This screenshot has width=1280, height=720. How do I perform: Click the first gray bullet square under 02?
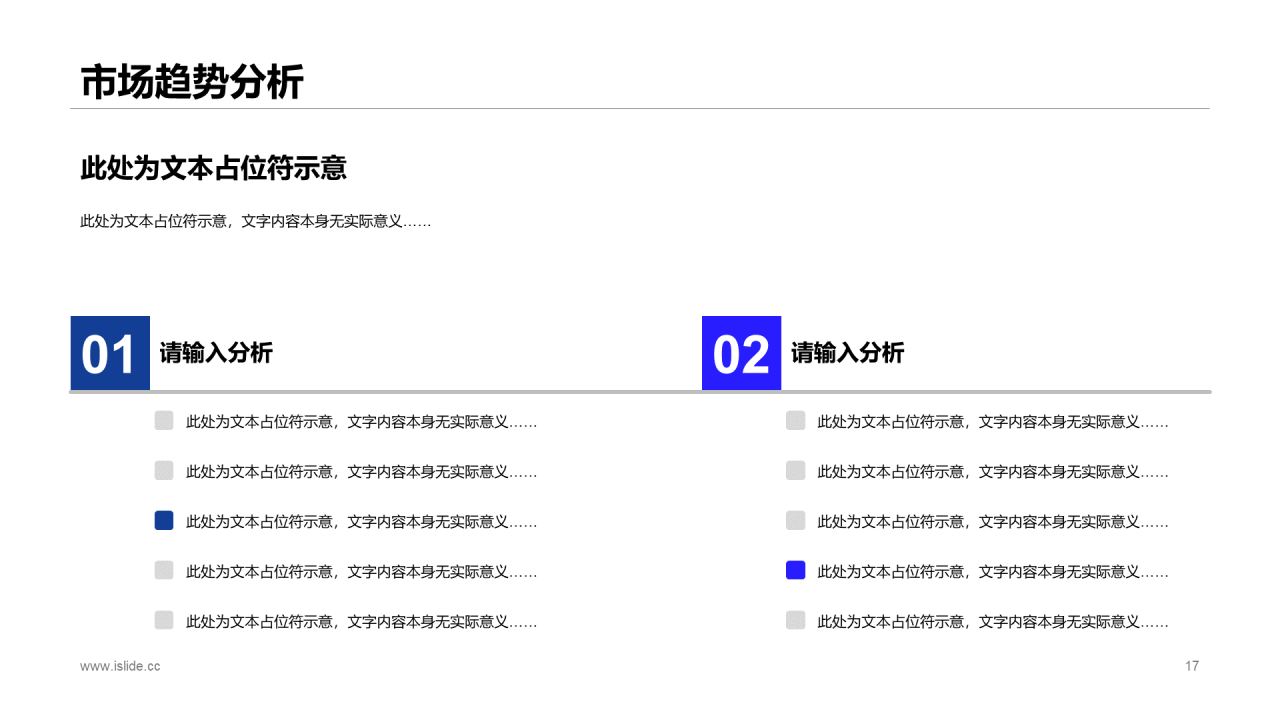pyautogui.click(x=795, y=420)
